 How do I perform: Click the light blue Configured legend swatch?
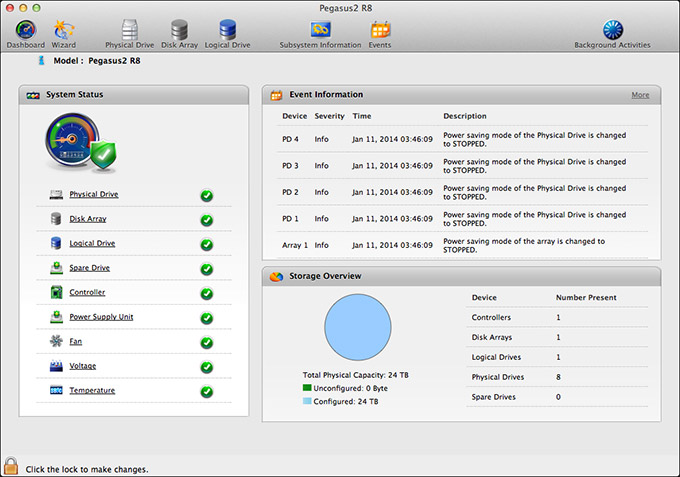(307, 401)
